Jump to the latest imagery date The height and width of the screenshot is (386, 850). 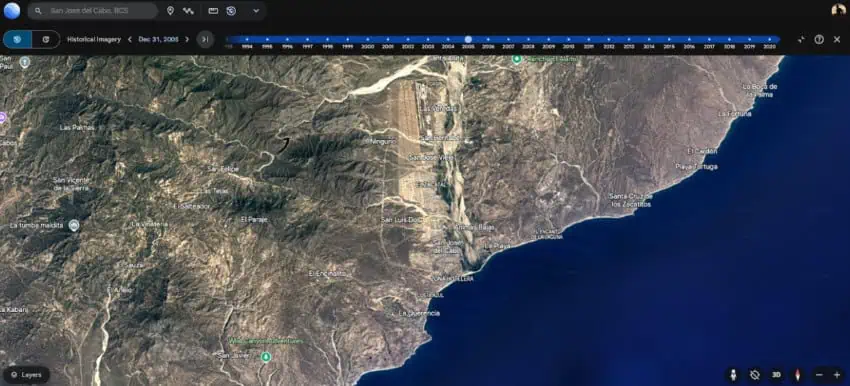(205, 40)
